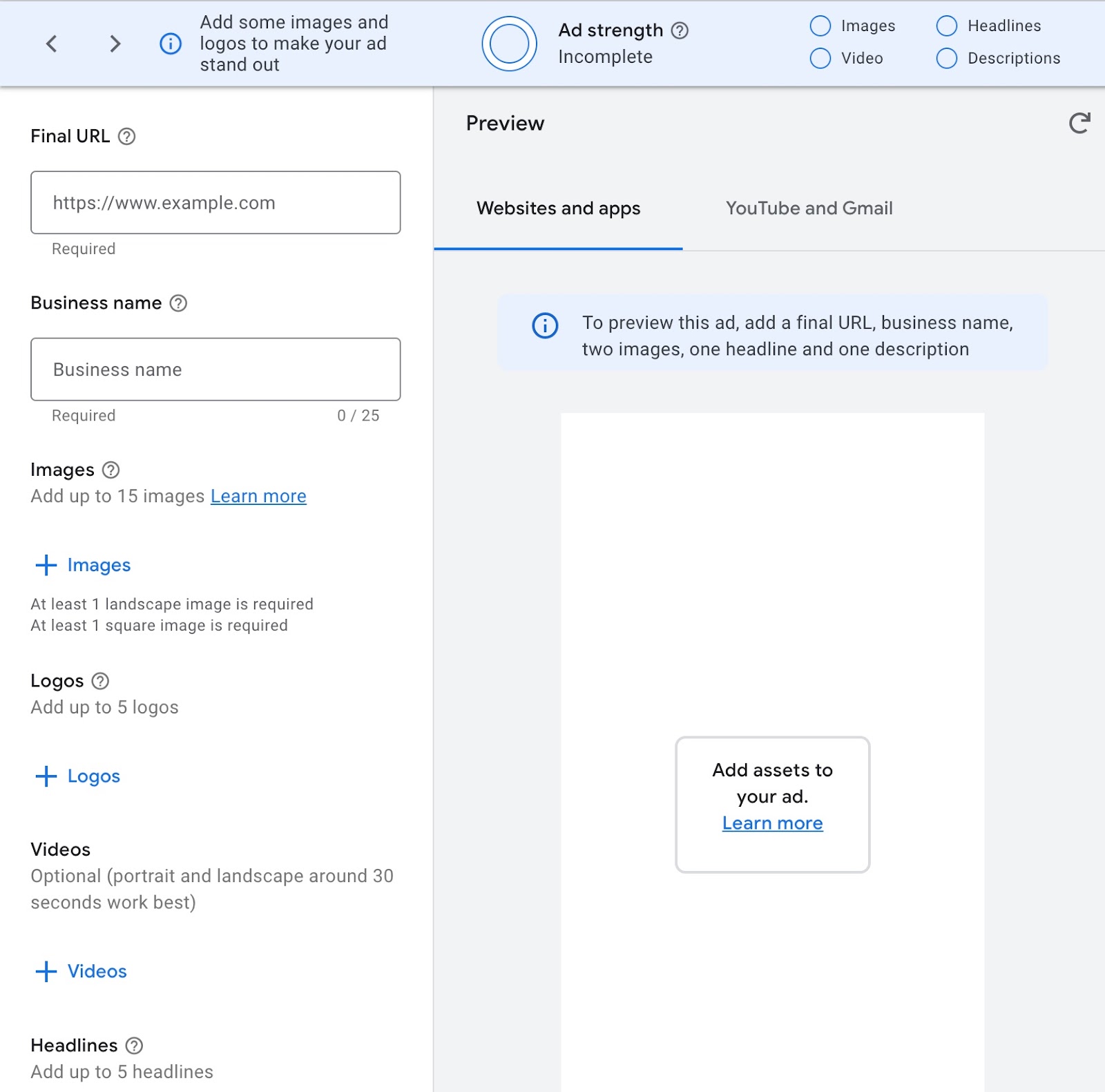Click the plus Images add button
This screenshot has height=1092, width=1105.
[83, 565]
